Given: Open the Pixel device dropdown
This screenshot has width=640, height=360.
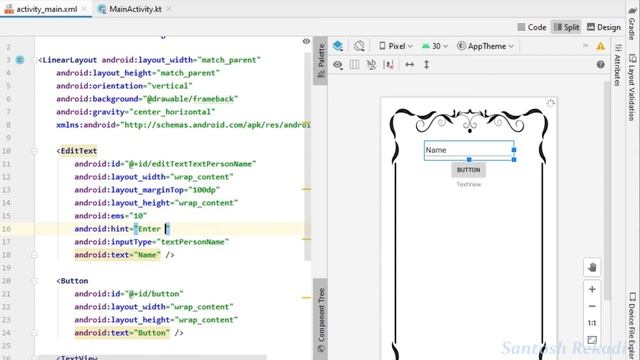Looking at the screenshot, I should [396, 46].
